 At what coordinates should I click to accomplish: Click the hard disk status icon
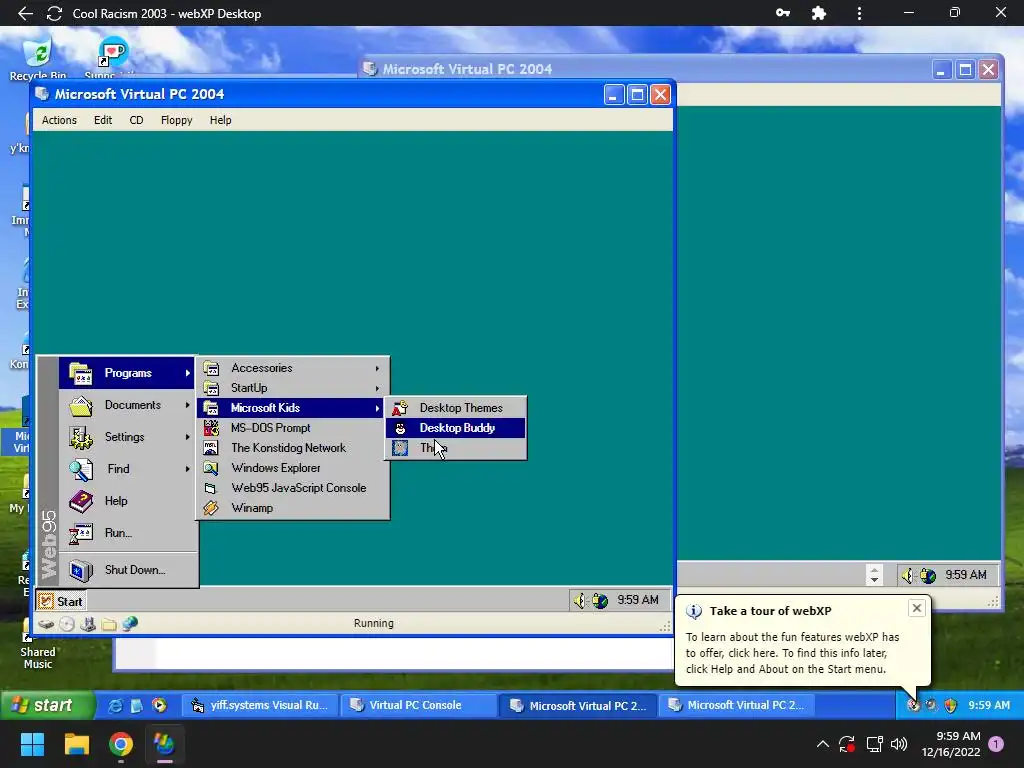tap(46, 624)
